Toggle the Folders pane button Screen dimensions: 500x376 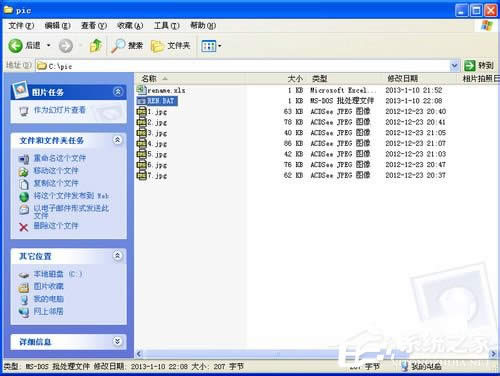pos(170,46)
